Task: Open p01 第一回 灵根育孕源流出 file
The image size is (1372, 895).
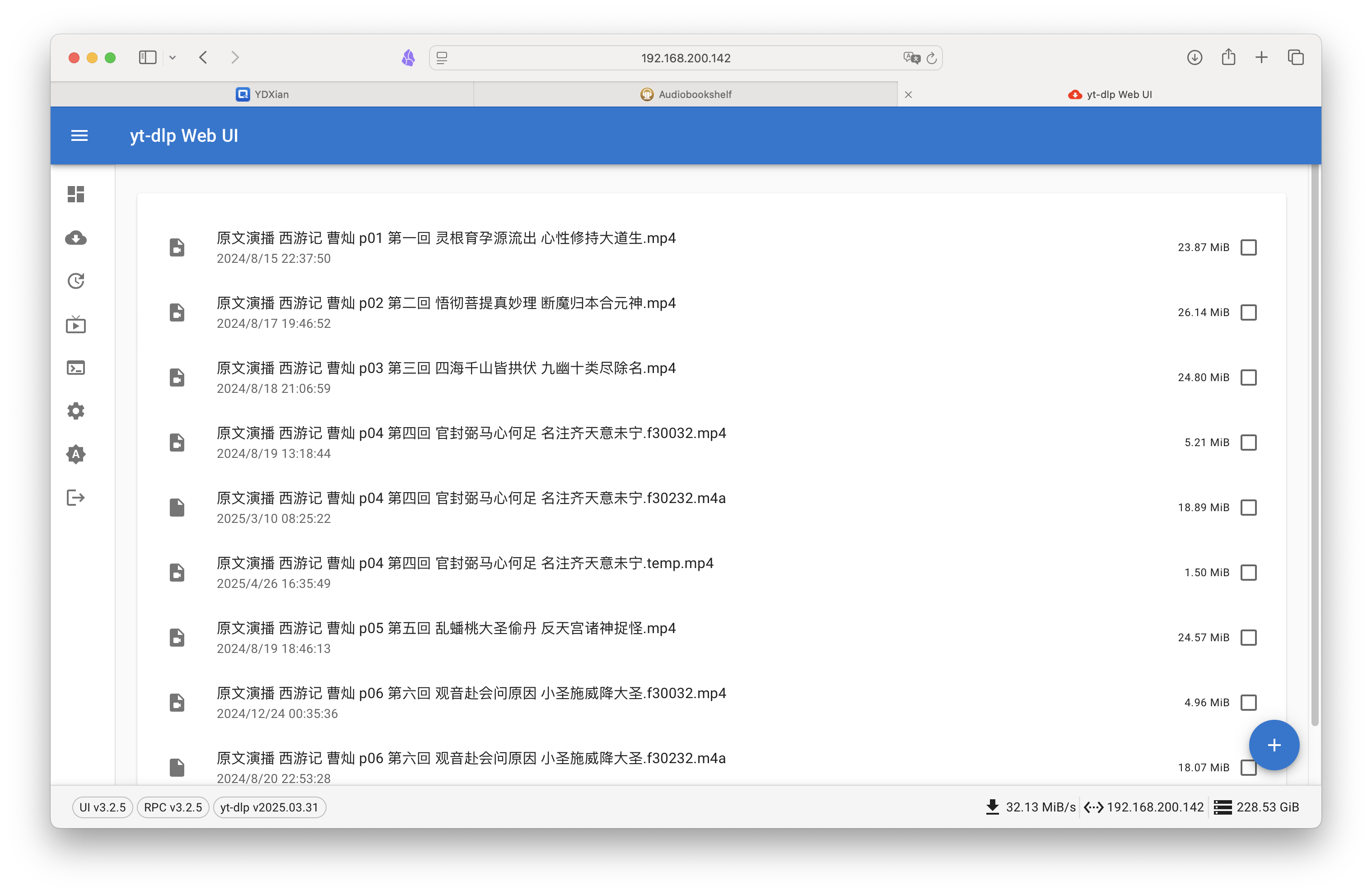Action: [x=446, y=238]
